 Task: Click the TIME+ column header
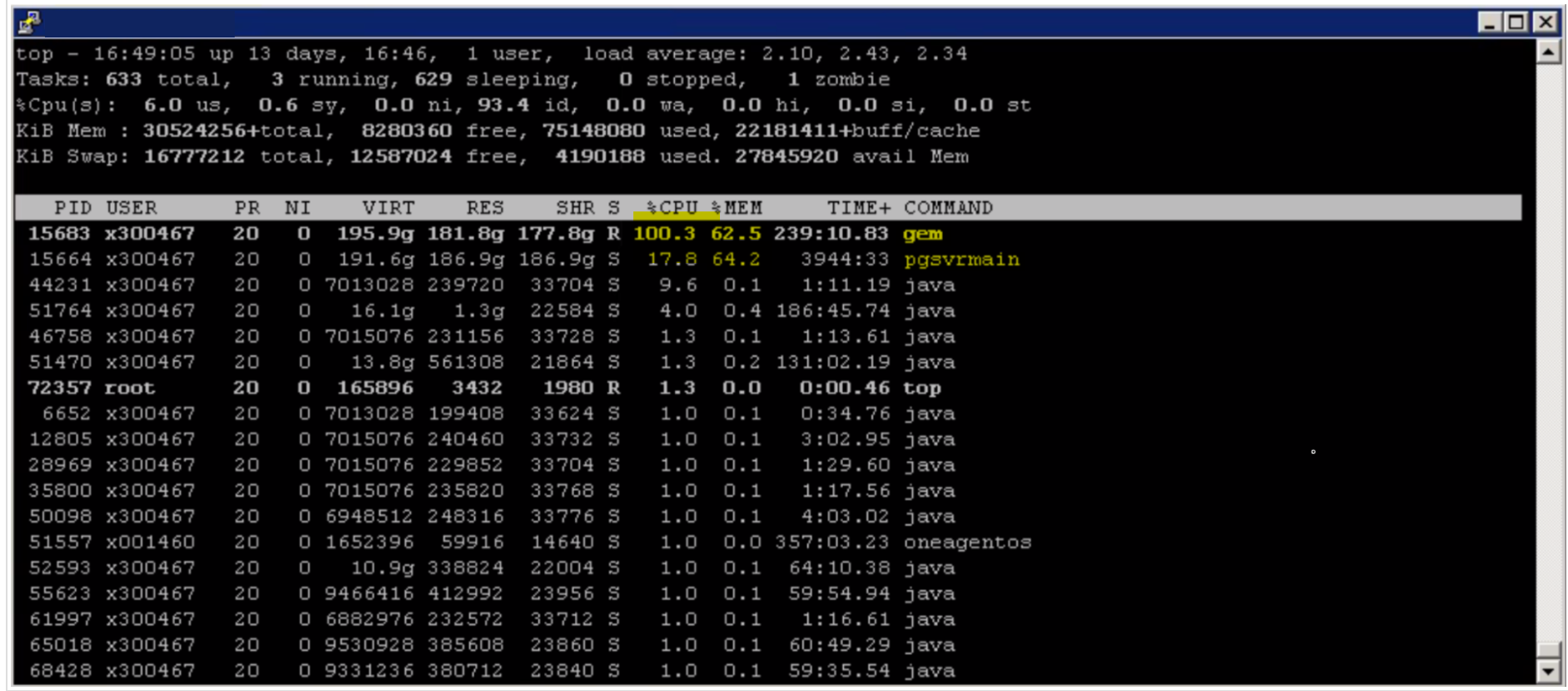(858, 207)
